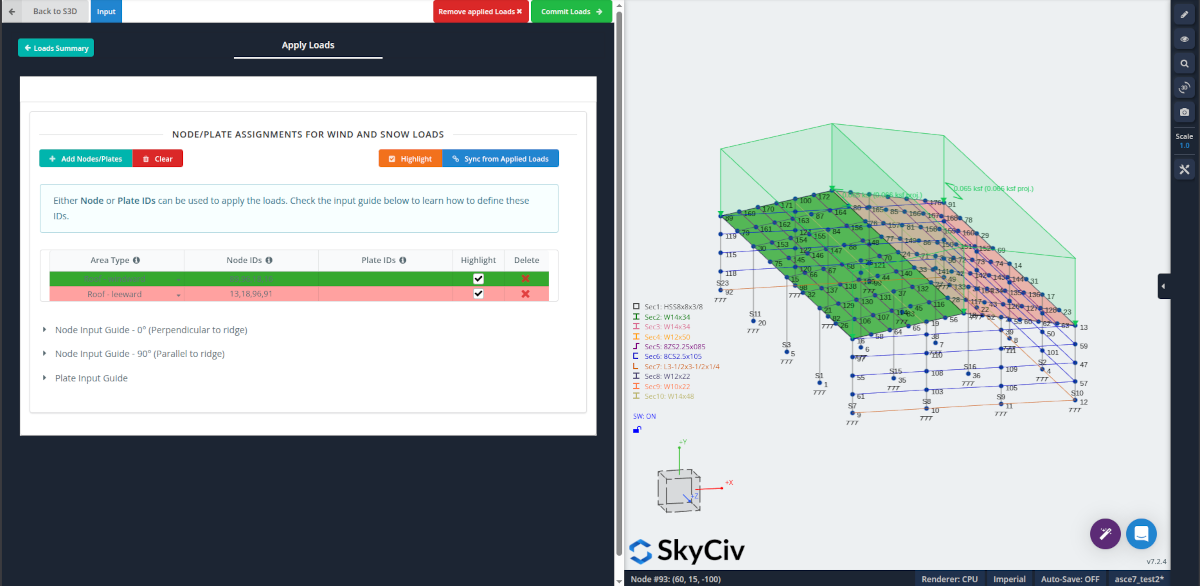The height and width of the screenshot is (586, 1200).
Task: Click the Scale 1.0 control
Action: tap(1184, 140)
